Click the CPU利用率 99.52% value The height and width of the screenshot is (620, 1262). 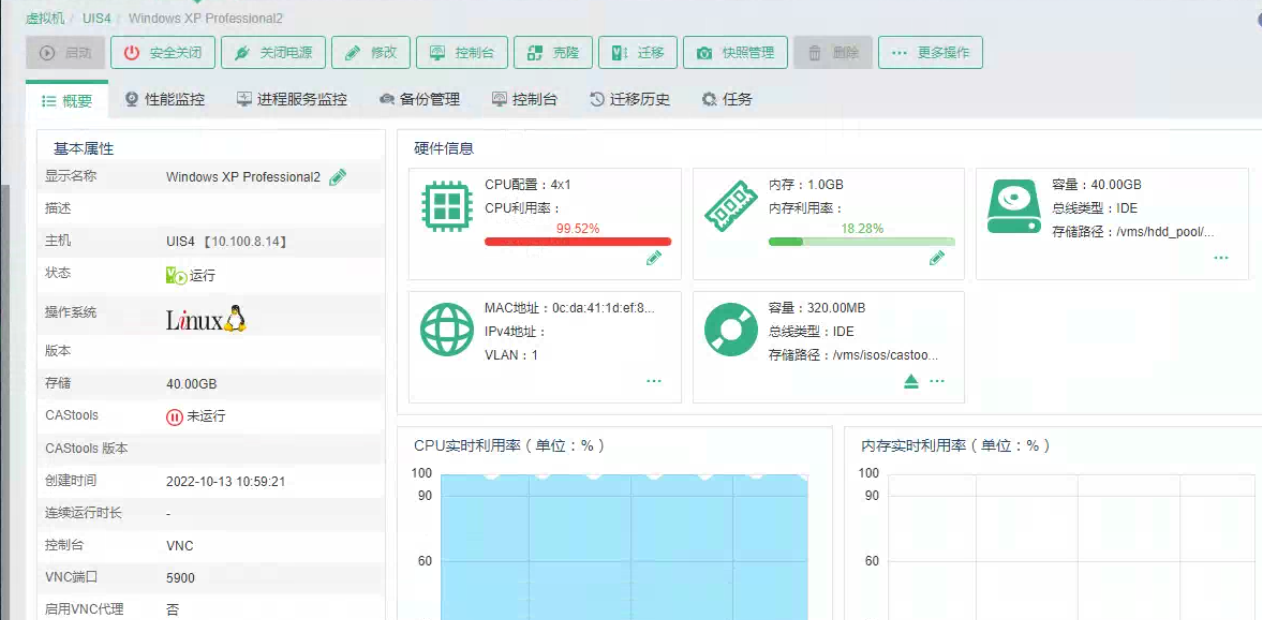pos(578,228)
